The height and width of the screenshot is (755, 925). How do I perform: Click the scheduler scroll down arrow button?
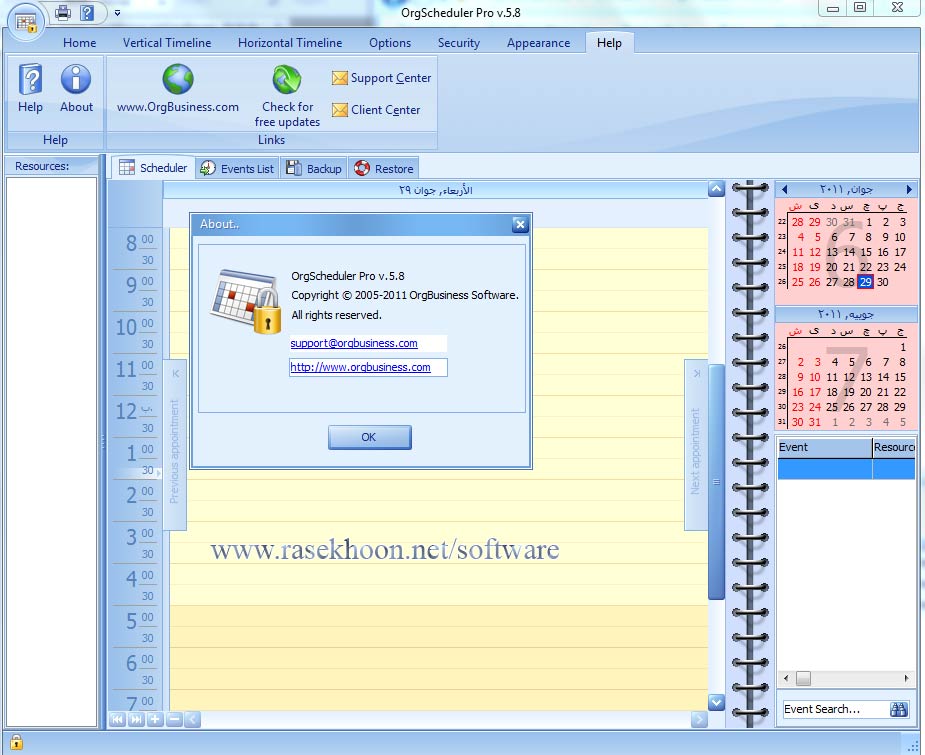tap(716, 702)
